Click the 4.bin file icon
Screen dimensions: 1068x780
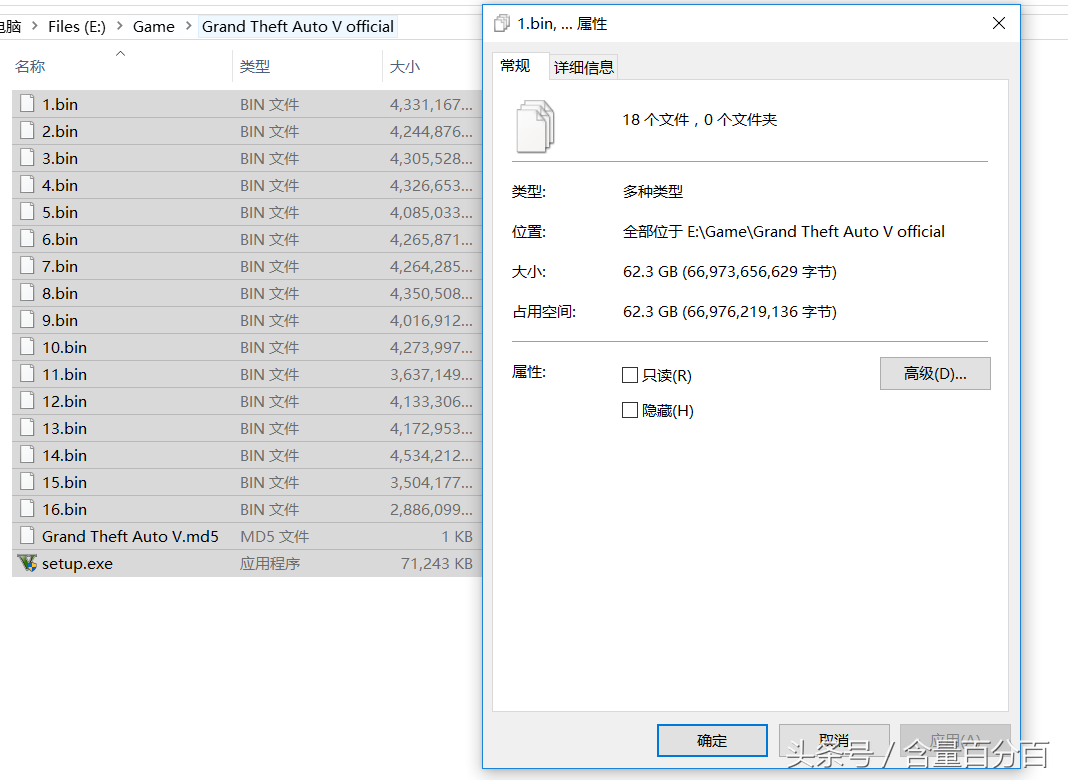[27, 185]
